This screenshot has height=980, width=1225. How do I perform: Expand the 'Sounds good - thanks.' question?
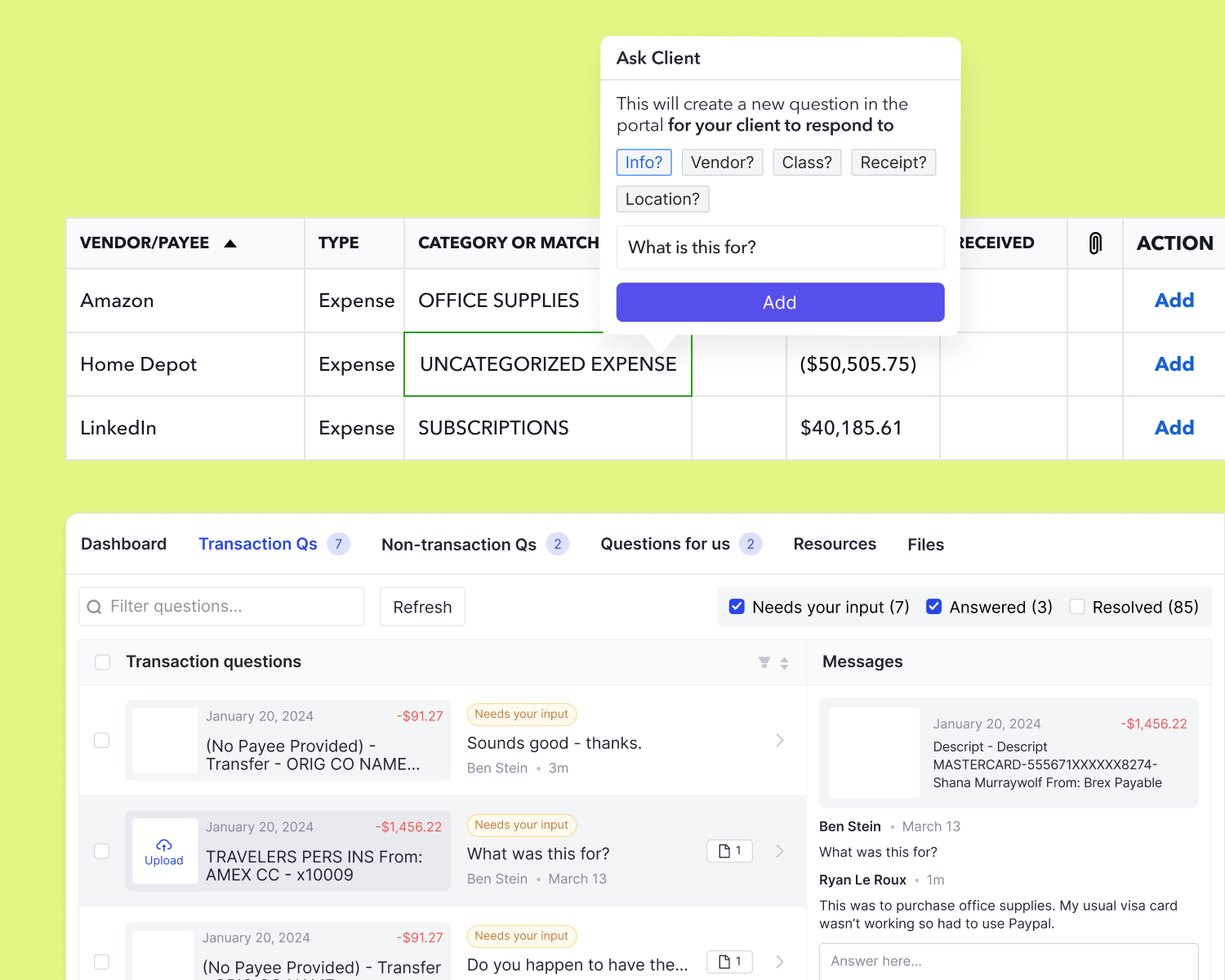click(x=779, y=740)
